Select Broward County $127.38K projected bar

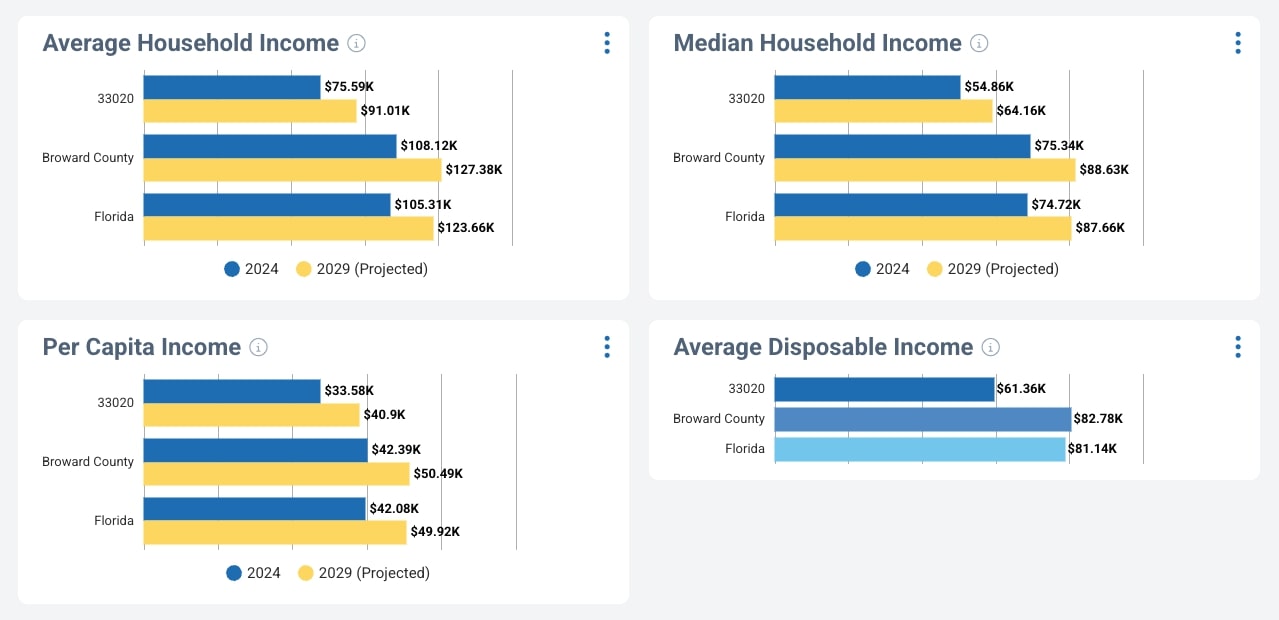[x=292, y=170]
